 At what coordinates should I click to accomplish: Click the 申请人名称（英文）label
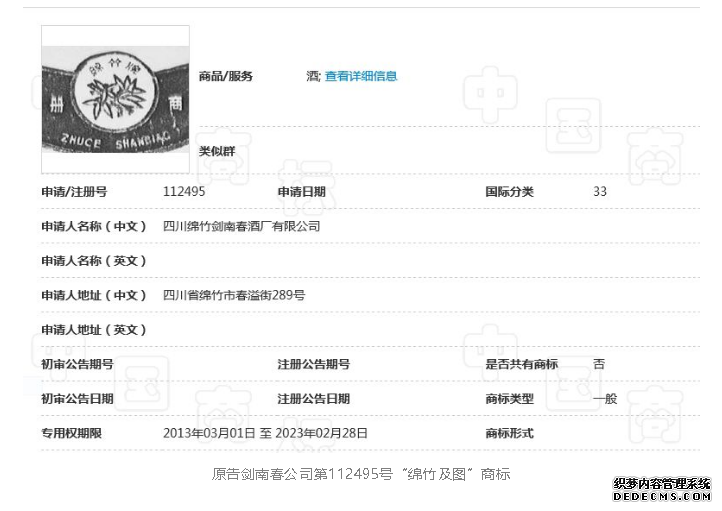[94, 261]
